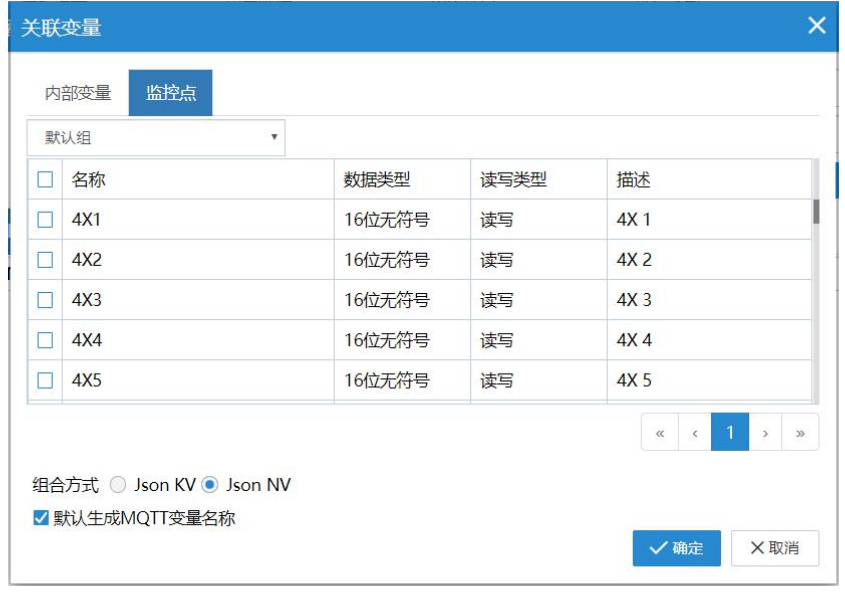Check the 4X4 row checkbox

tap(45, 340)
